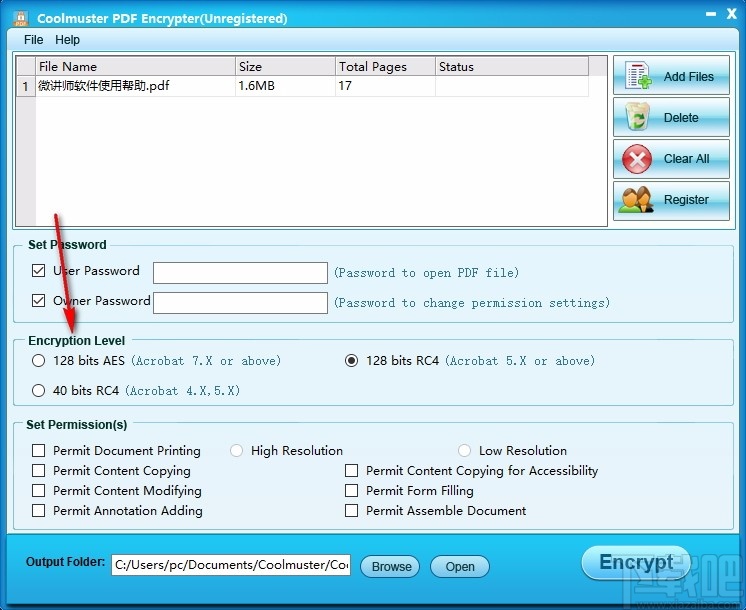This screenshot has height=610, width=746.
Task: Click row number 1 header
Action: [26, 86]
